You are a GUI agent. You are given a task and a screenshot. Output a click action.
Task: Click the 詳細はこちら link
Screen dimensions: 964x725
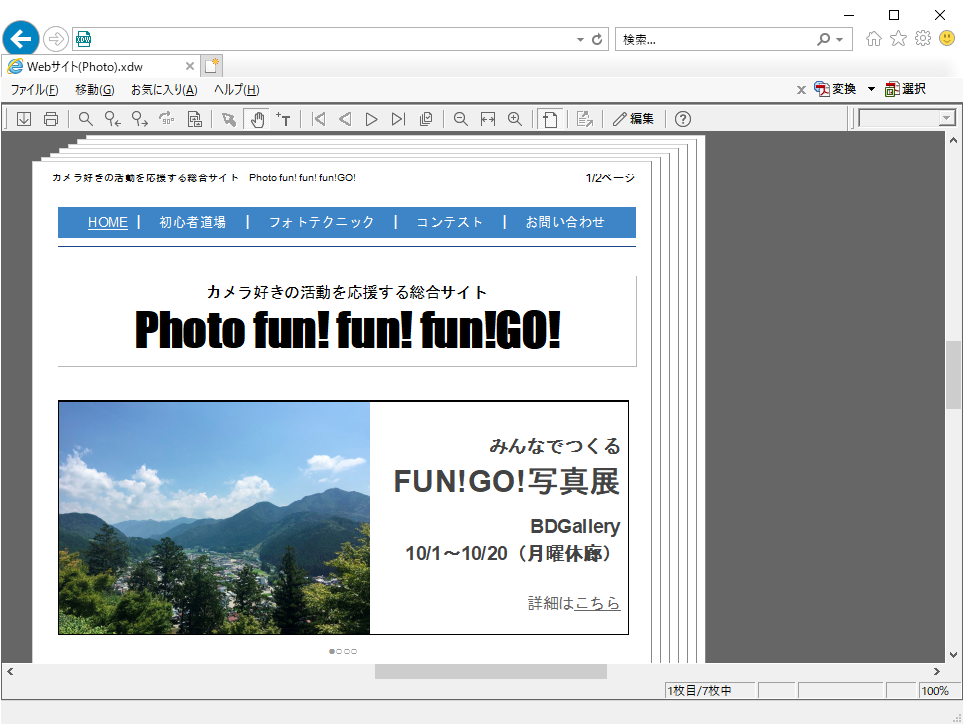tap(593, 604)
